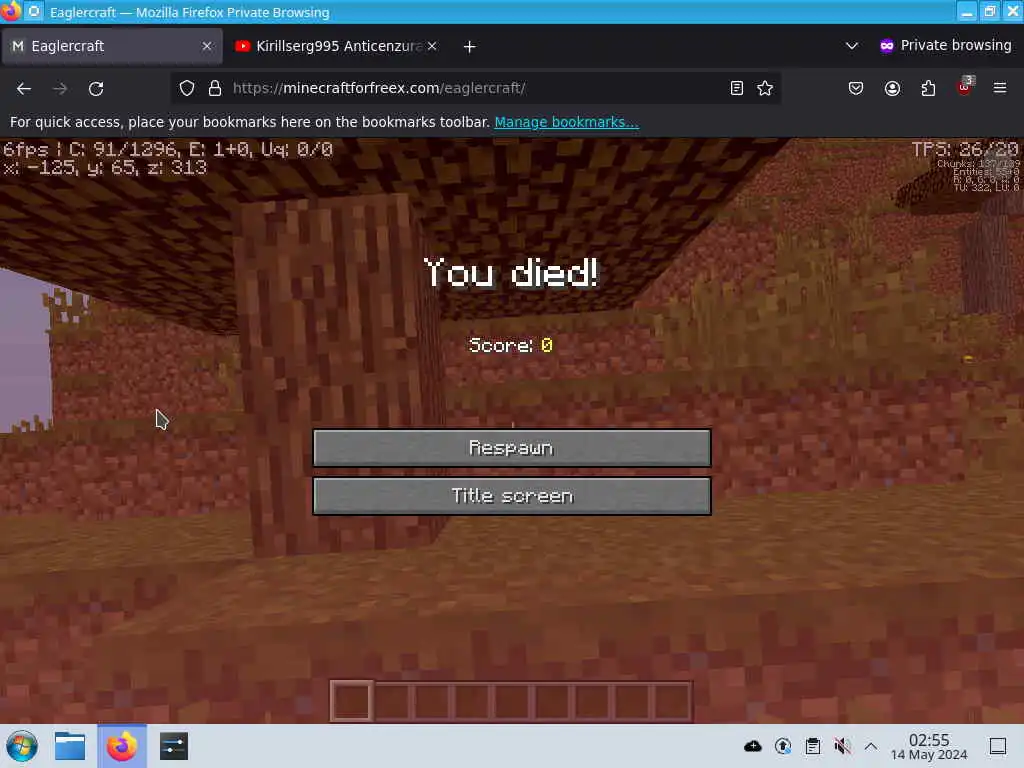This screenshot has width=1024, height=768.
Task: Close the Eaglercraft tab
Action: point(207,46)
